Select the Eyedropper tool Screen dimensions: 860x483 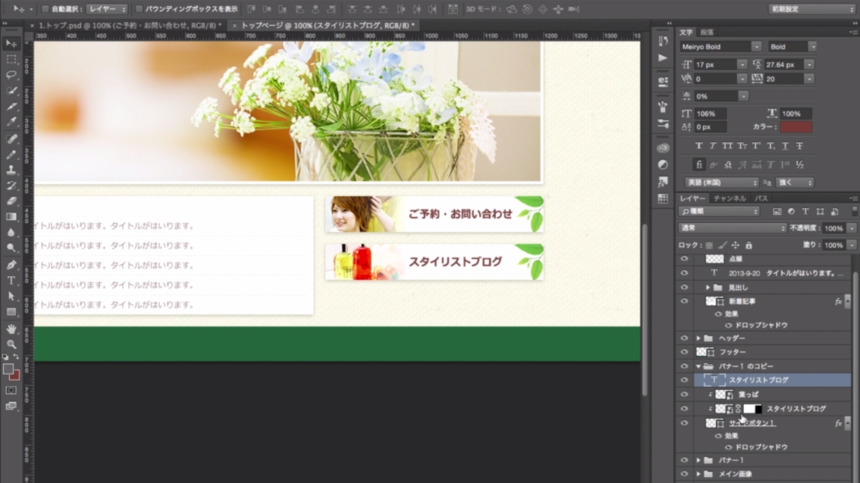tap(11, 122)
